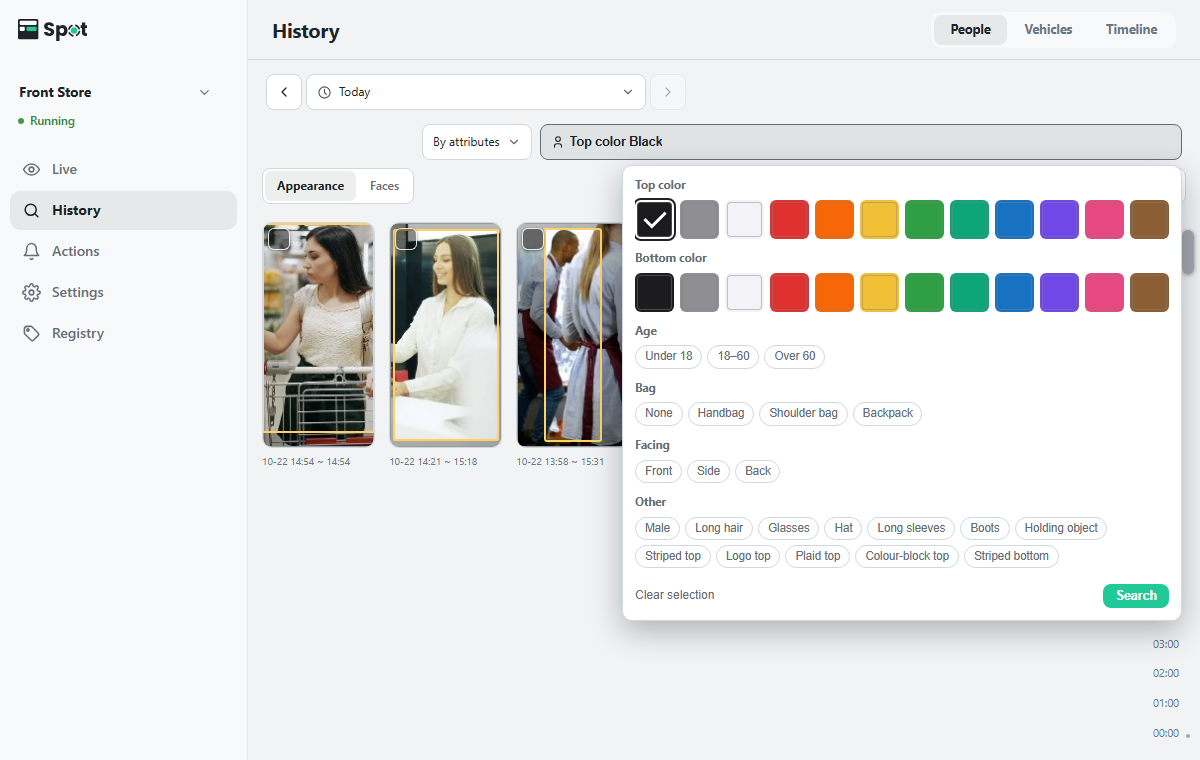Select the Appearance tab
The image size is (1200, 760).
click(310, 186)
